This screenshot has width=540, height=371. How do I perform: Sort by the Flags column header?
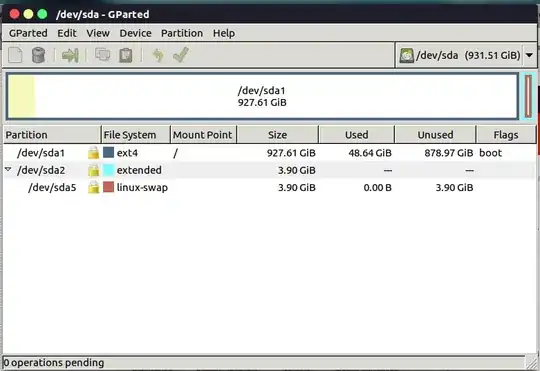[506, 135]
